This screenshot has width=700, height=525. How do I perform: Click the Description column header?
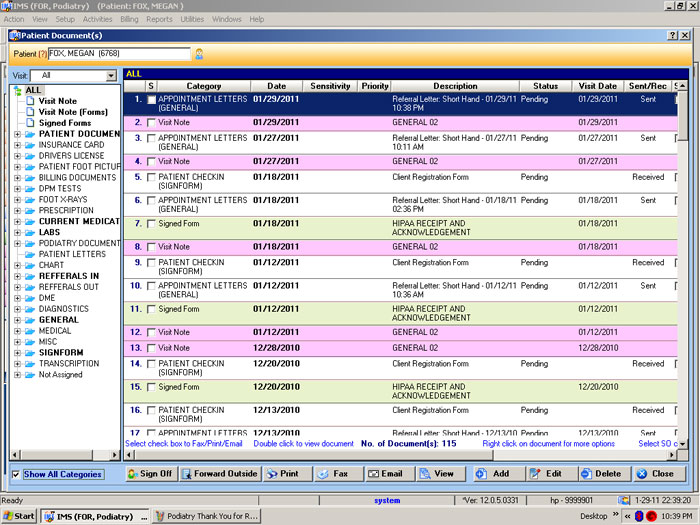455,86
